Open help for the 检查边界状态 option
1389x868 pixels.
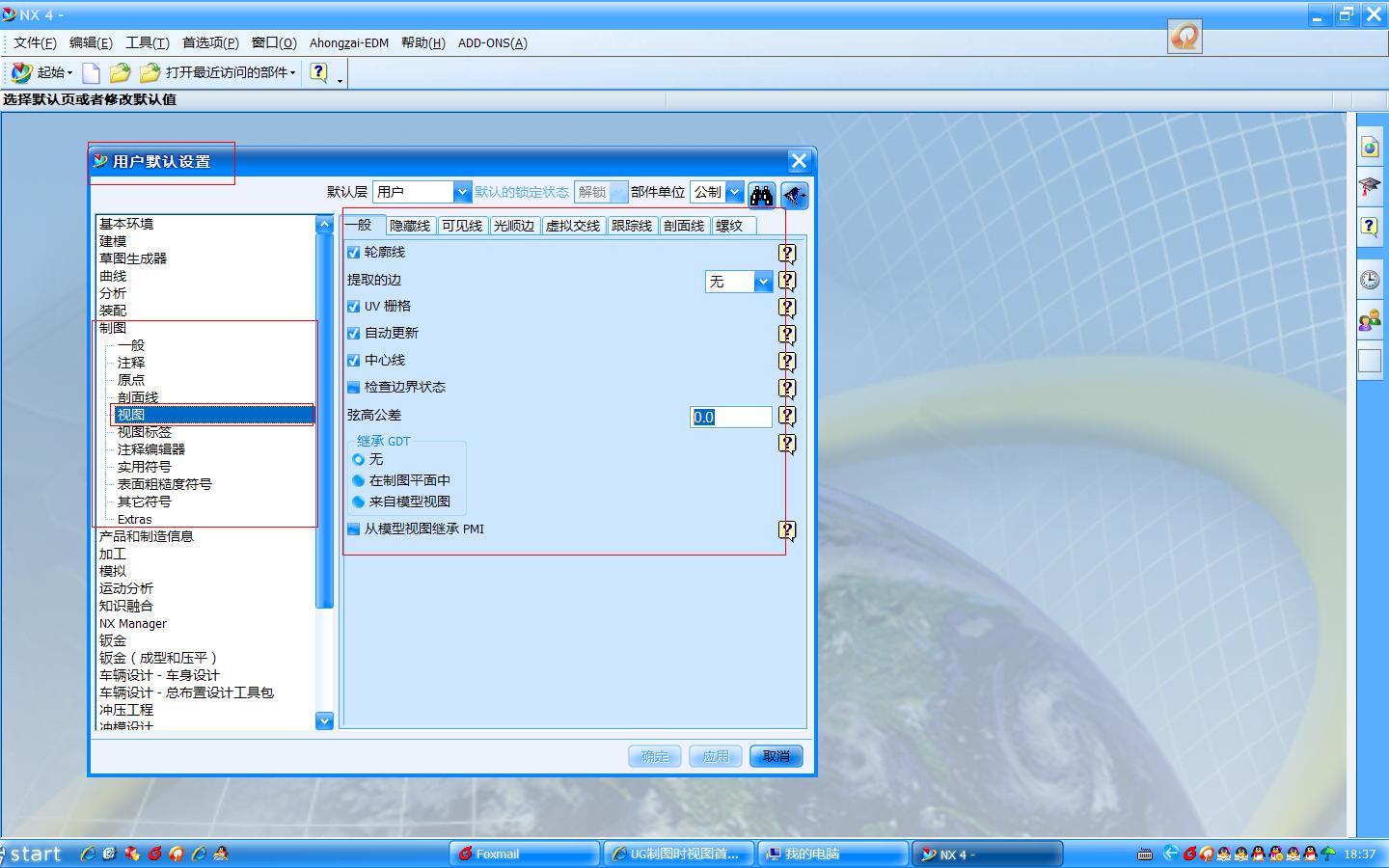pyautogui.click(x=788, y=389)
